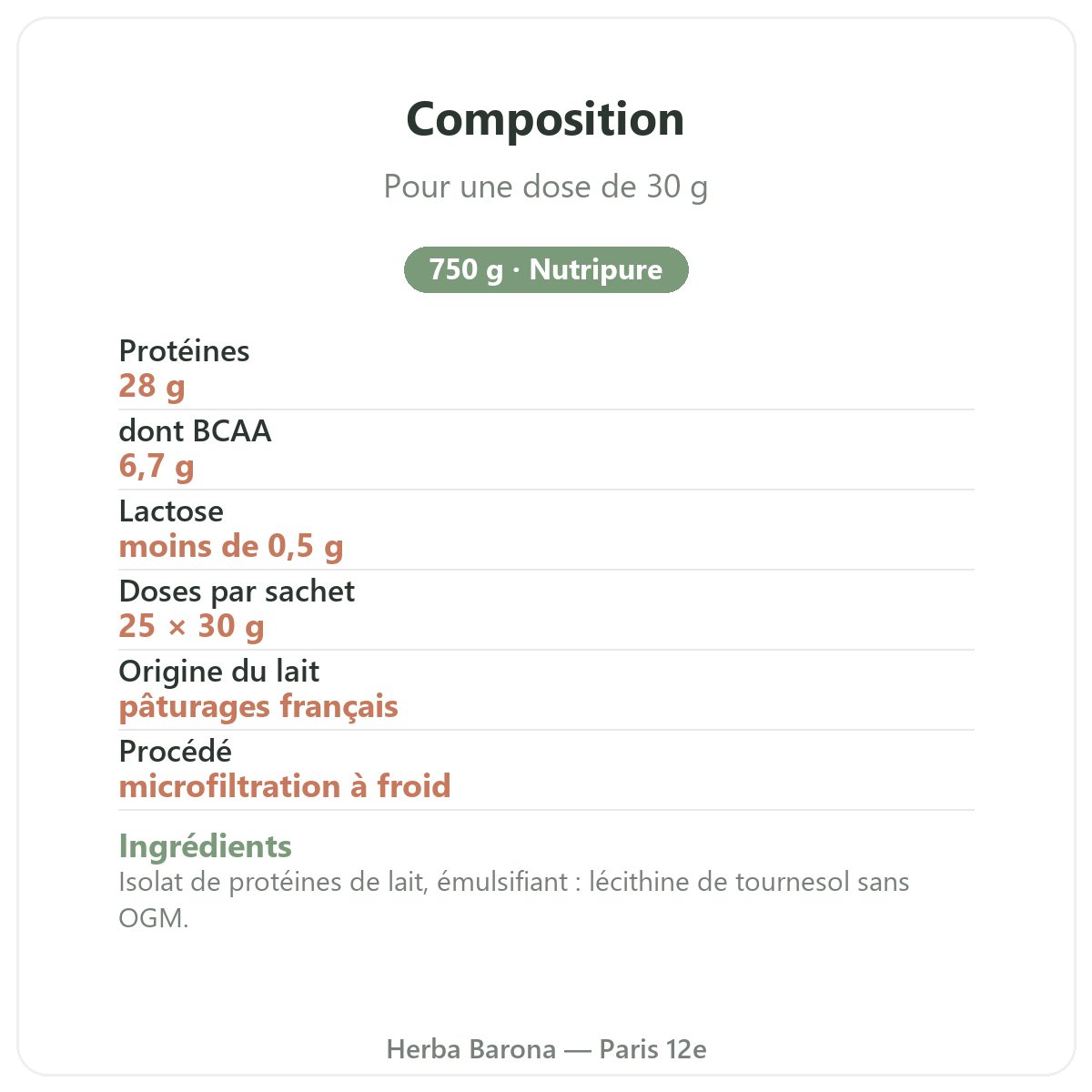
Task: Select the 750 g · Nutripure badge
Action: tap(546, 269)
